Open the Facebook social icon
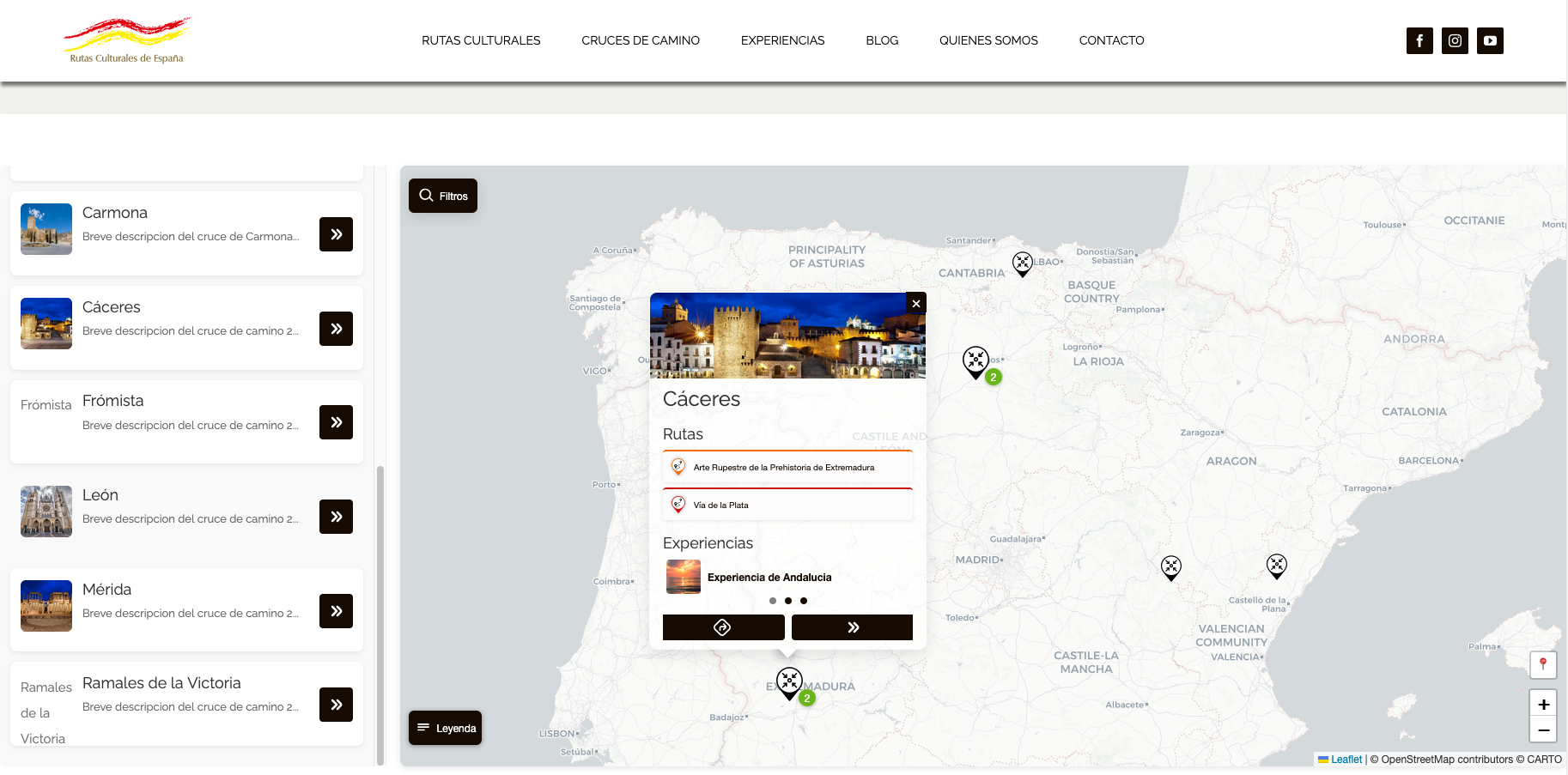The height and width of the screenshot is (775, 1568). [x=1419, y=40]
